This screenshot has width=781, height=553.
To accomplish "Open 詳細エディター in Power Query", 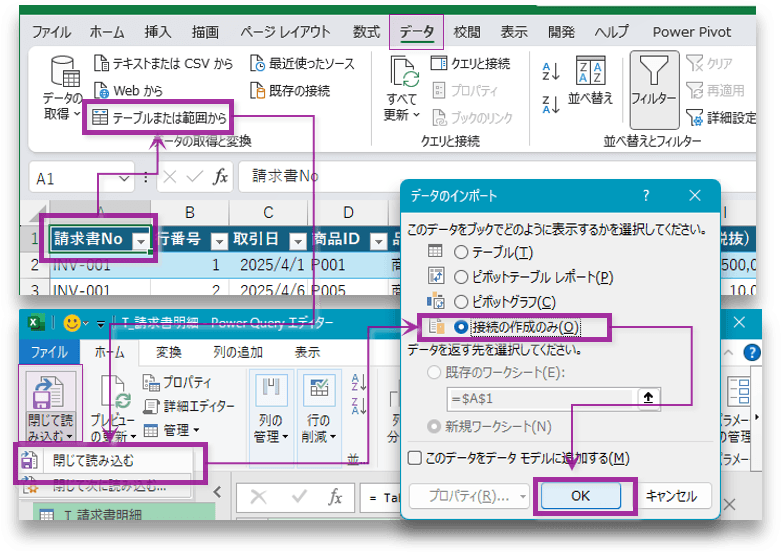I will pos(189,406).
